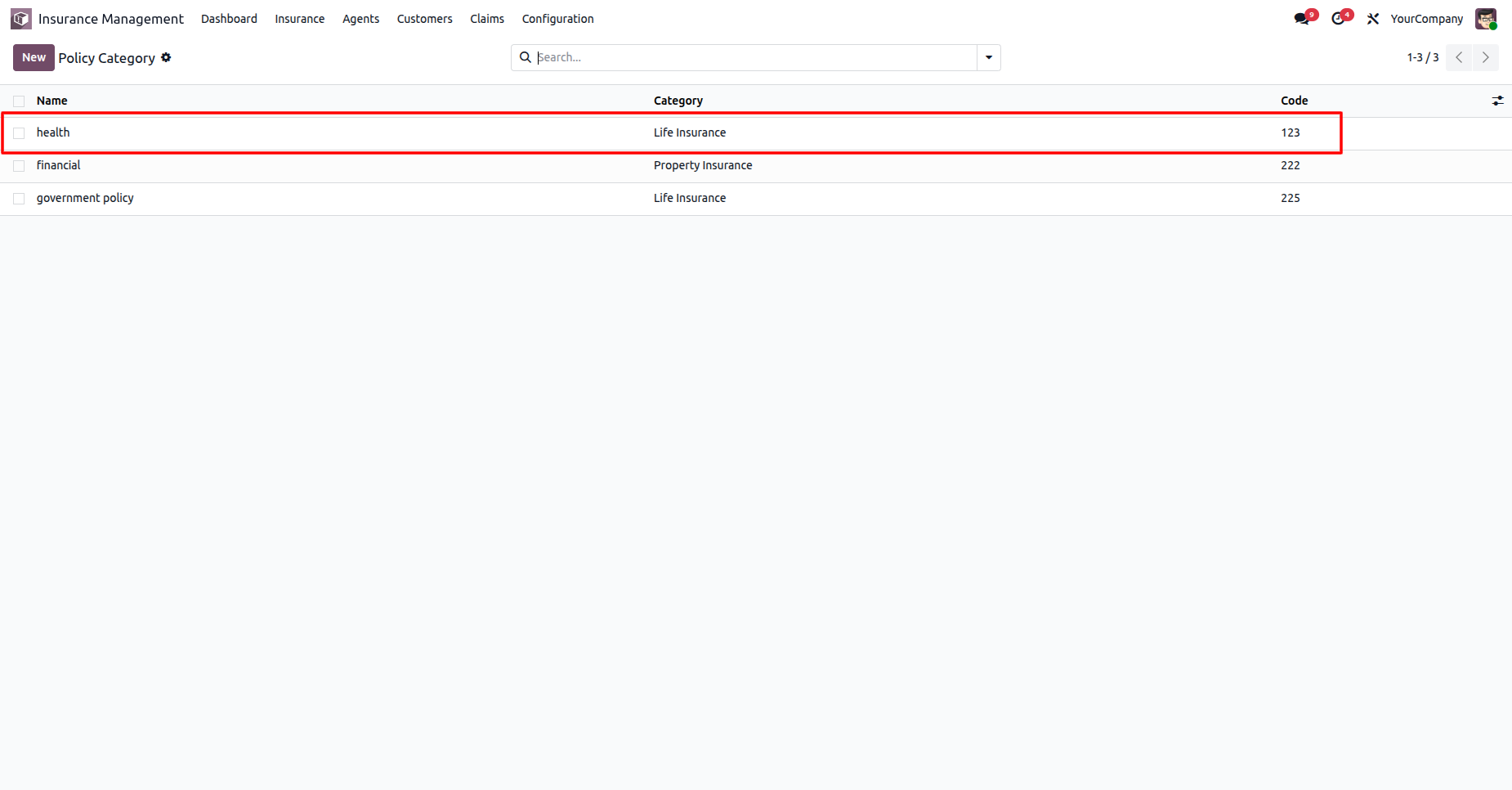Click Life Insurance in health row
The image size is (1512, 790).
(x=690, y=132)
